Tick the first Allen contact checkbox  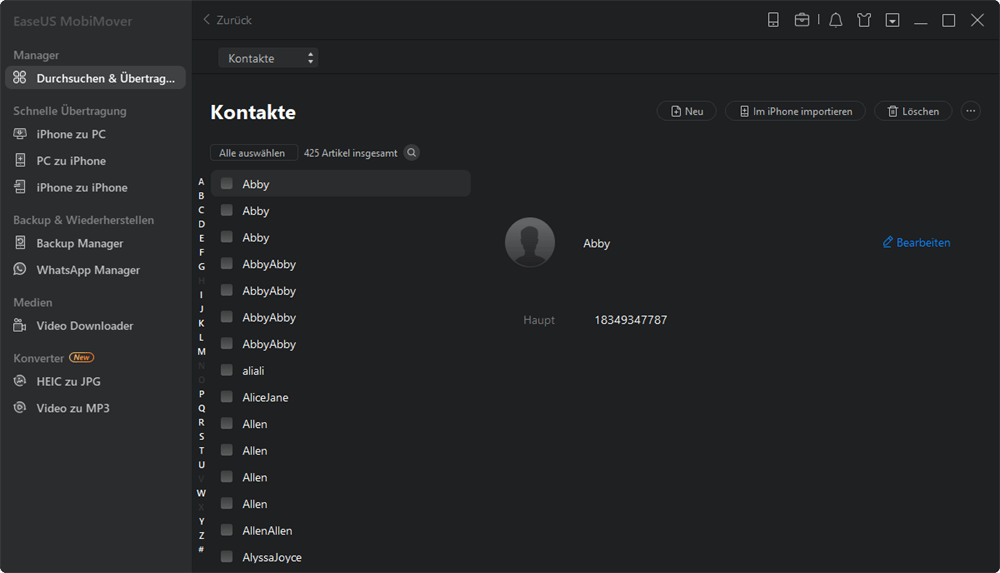coord(226,423)
